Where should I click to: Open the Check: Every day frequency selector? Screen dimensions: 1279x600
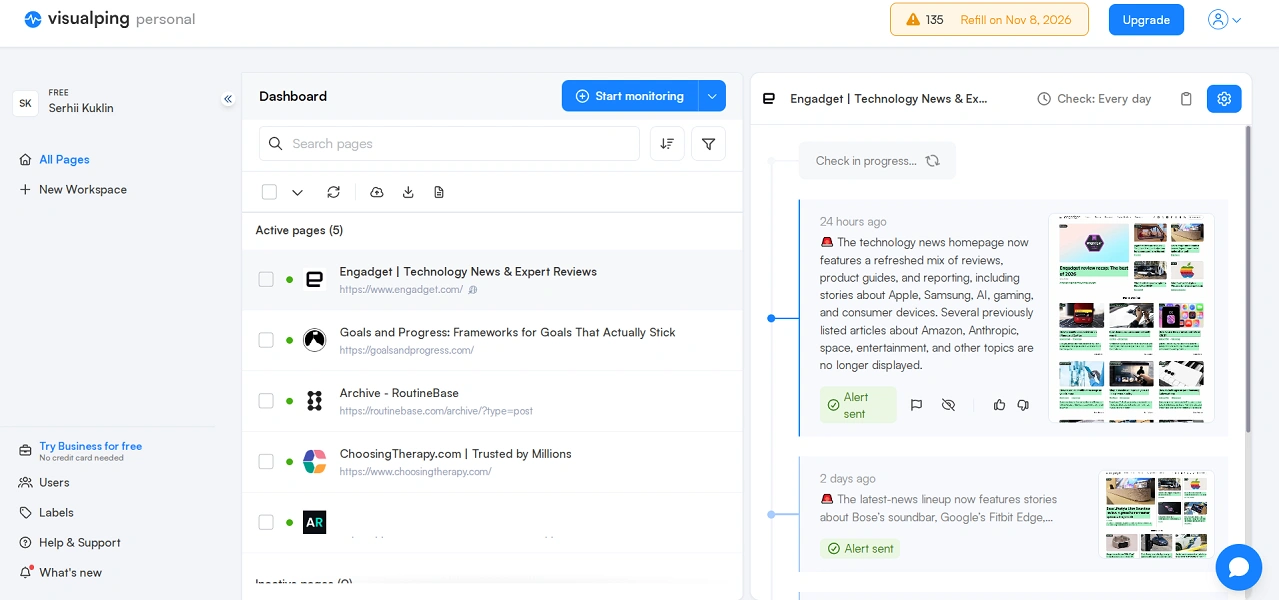coord(1094,99)
